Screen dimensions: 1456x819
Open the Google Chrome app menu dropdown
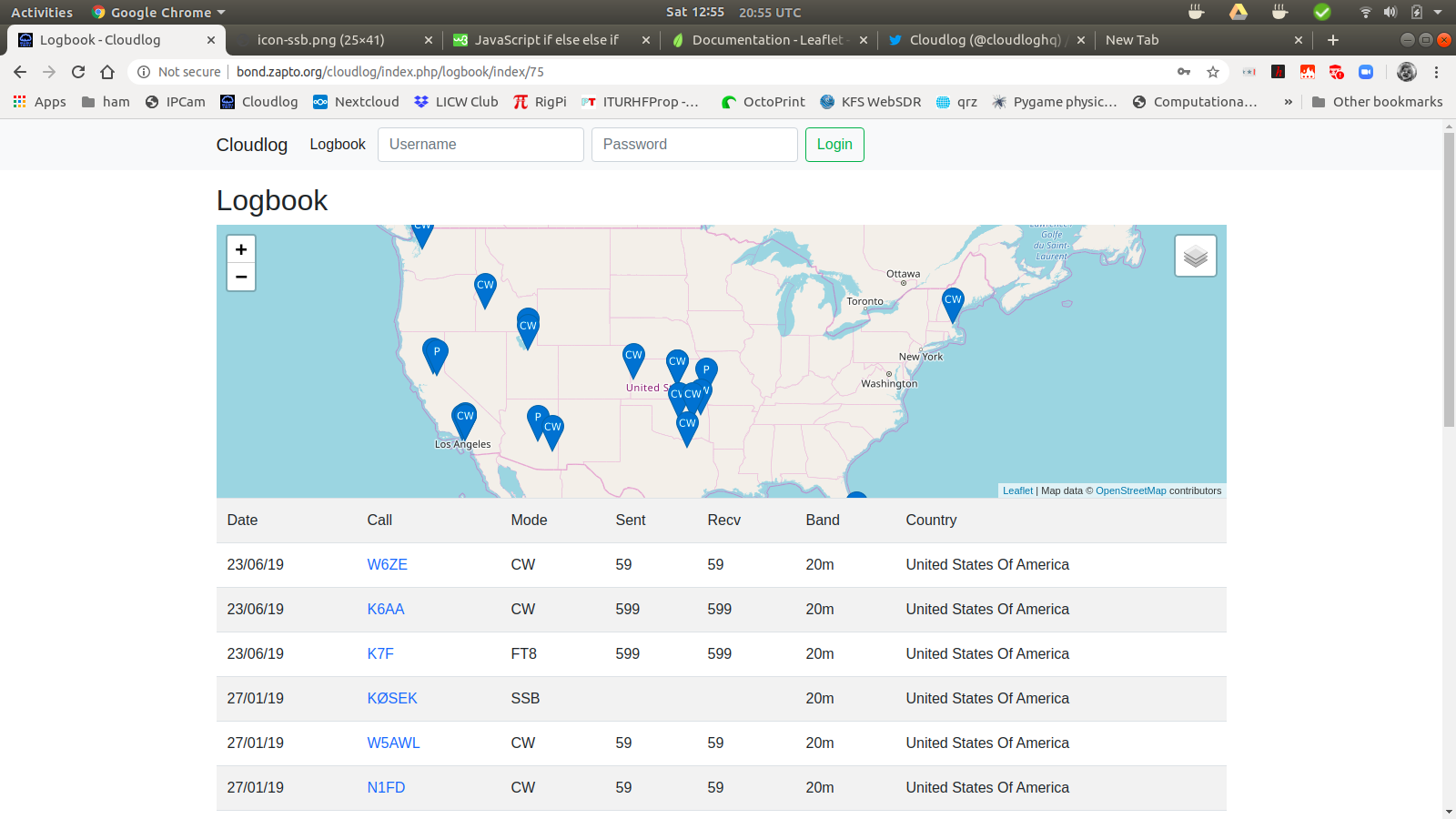click(158, 12)
